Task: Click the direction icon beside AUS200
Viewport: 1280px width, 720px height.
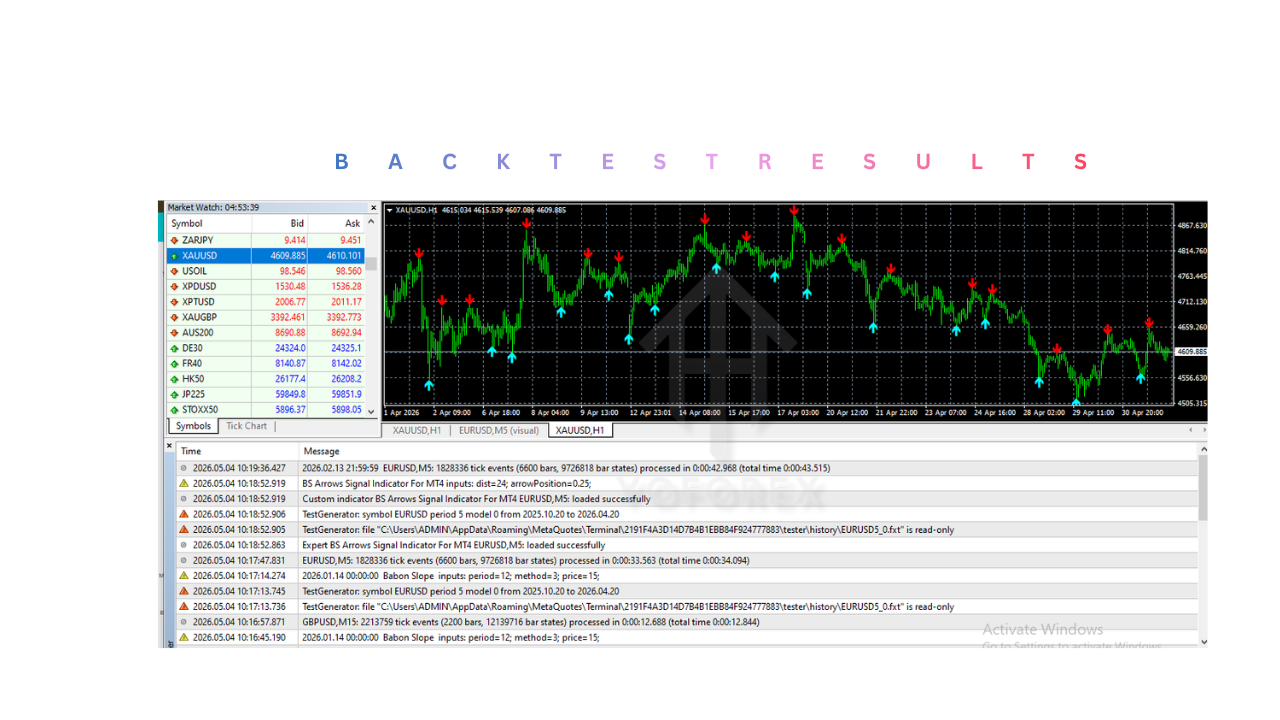Action: tap(174, 333)
